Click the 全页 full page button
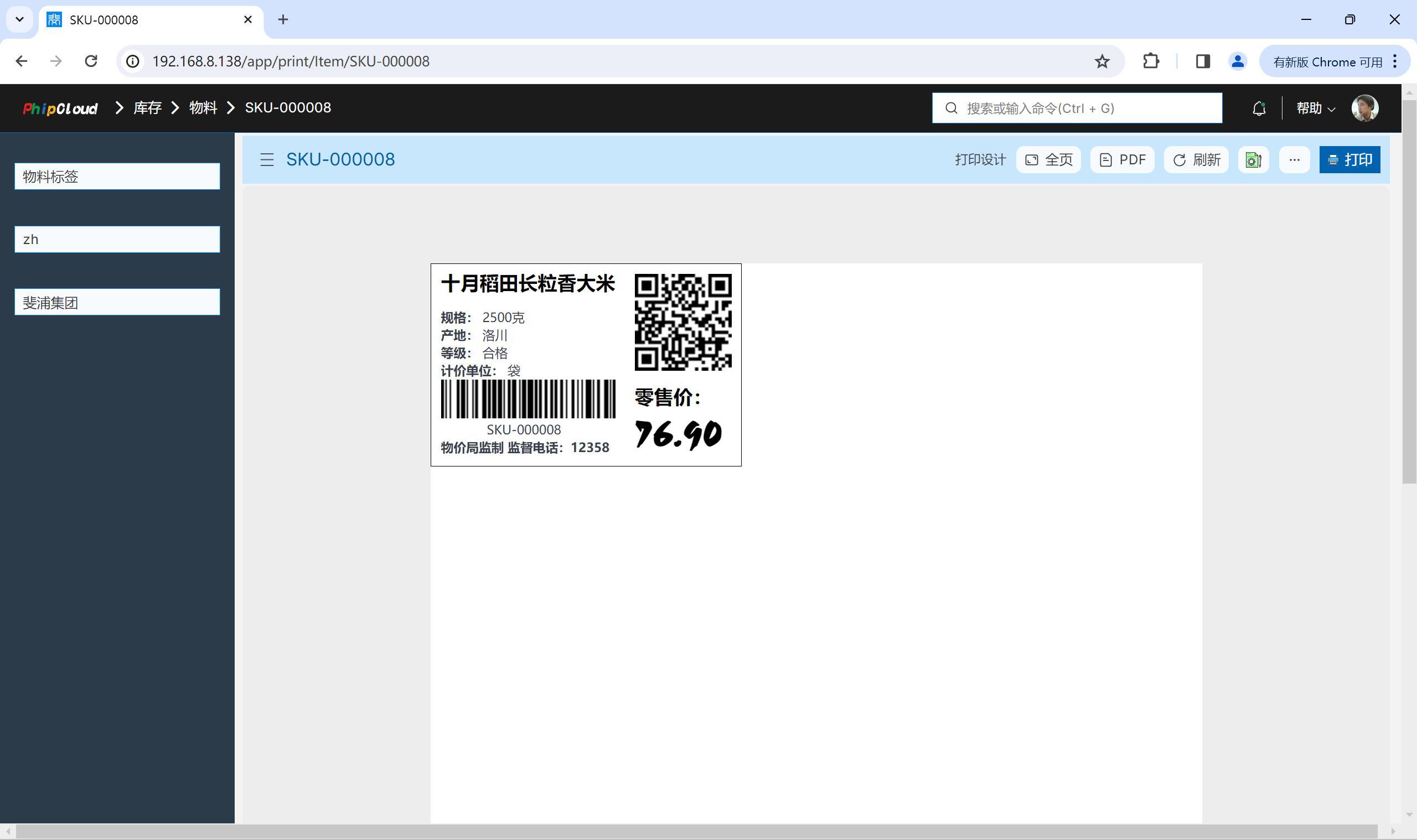The image size is (1417, 840). pos(1048,159)
